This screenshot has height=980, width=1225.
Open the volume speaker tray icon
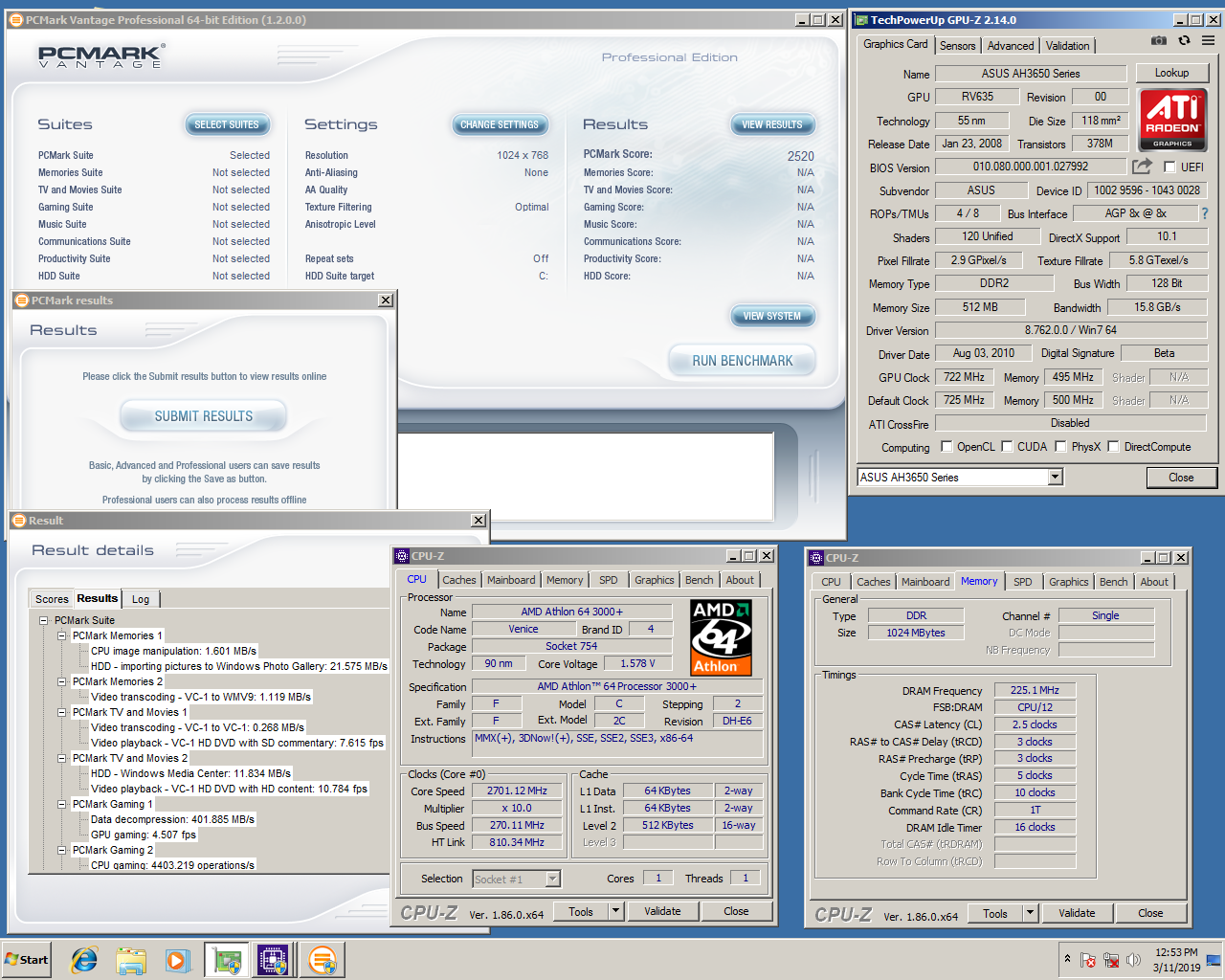click(1133, 960)
